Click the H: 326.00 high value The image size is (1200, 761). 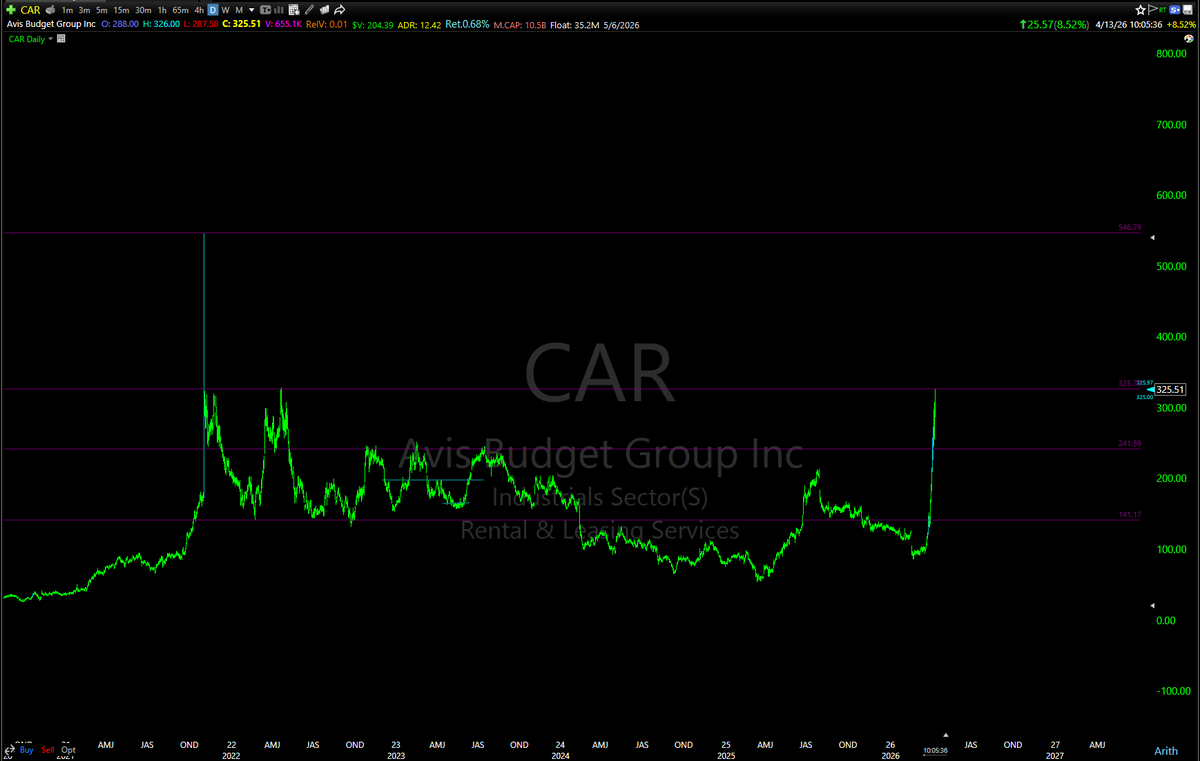[161, 24]
